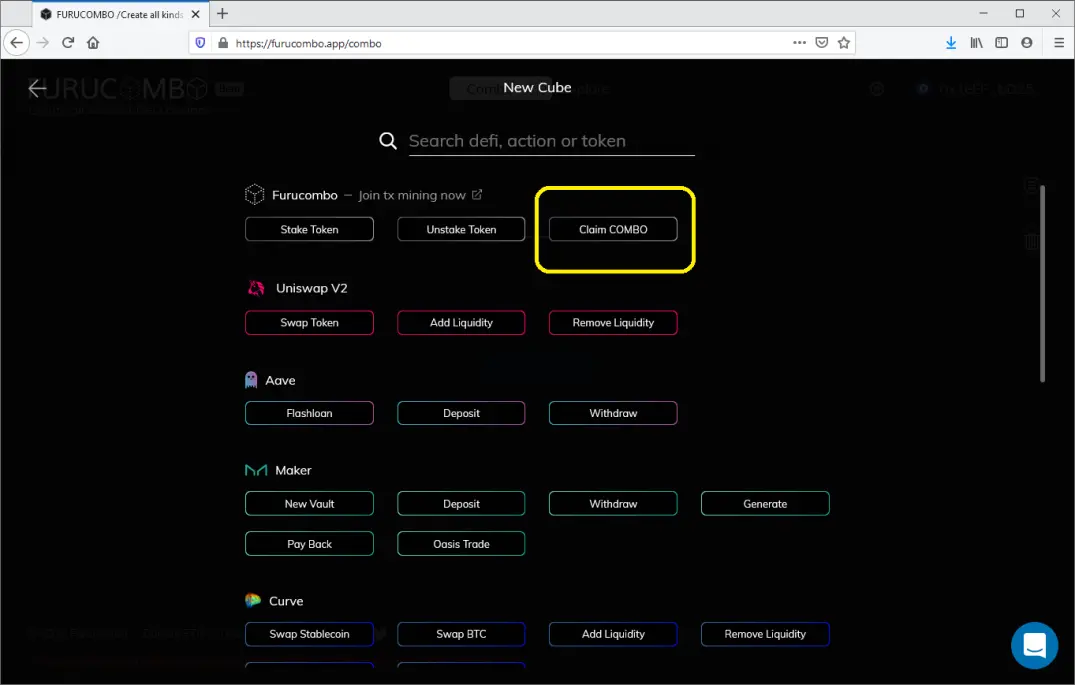Viewport: 1075px width, 685px height.
Task: Click the Maker section heading
Action: pos(293,470)
